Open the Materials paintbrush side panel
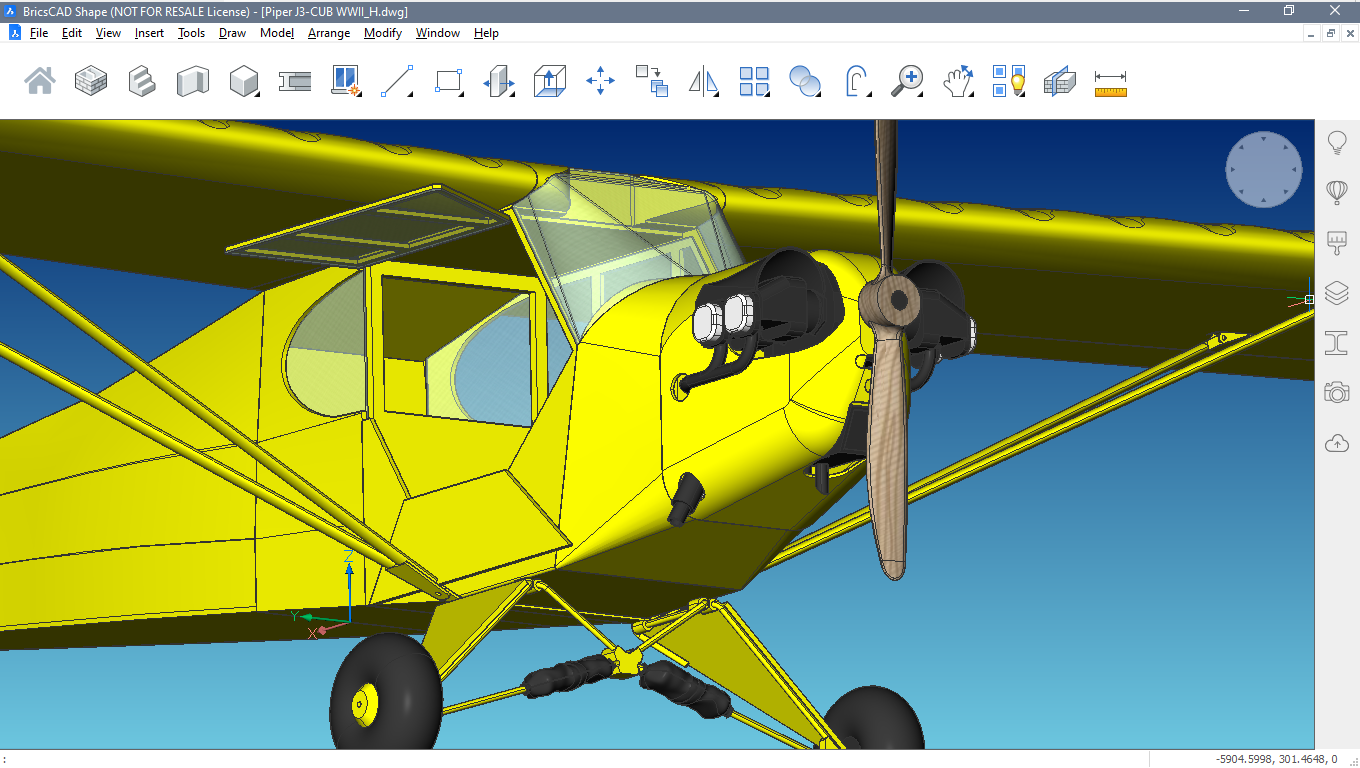1360x768 pixels. [1337, 242]
